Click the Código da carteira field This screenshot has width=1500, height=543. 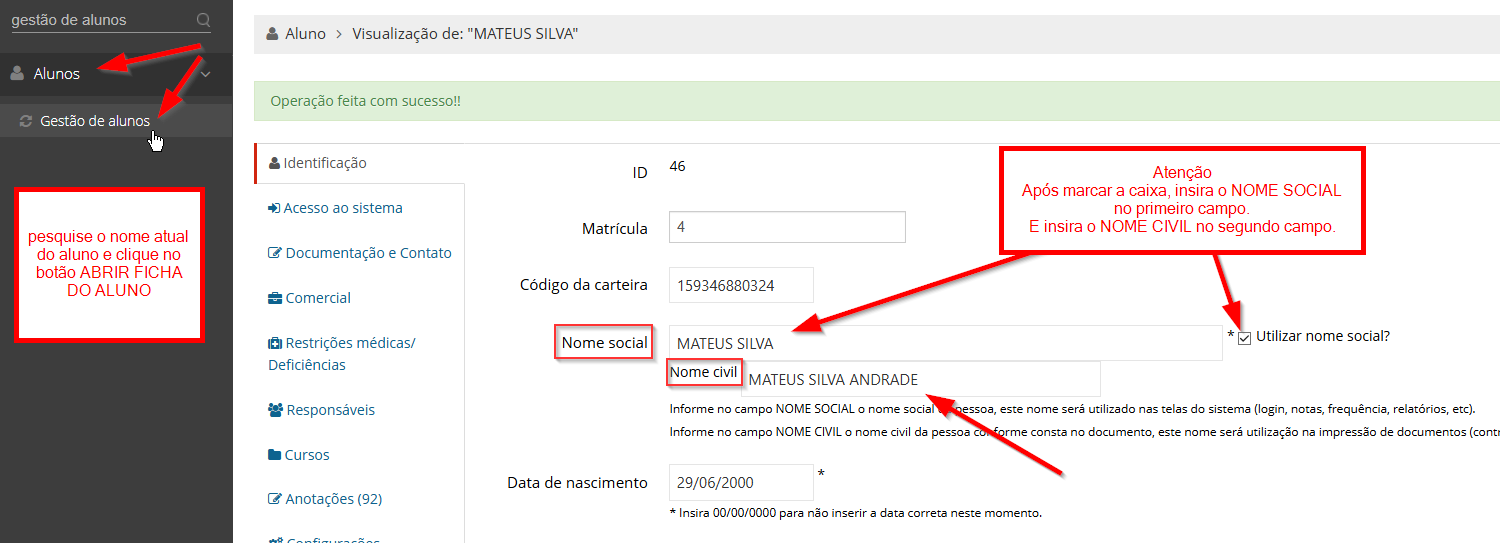(x=741, y=285)
